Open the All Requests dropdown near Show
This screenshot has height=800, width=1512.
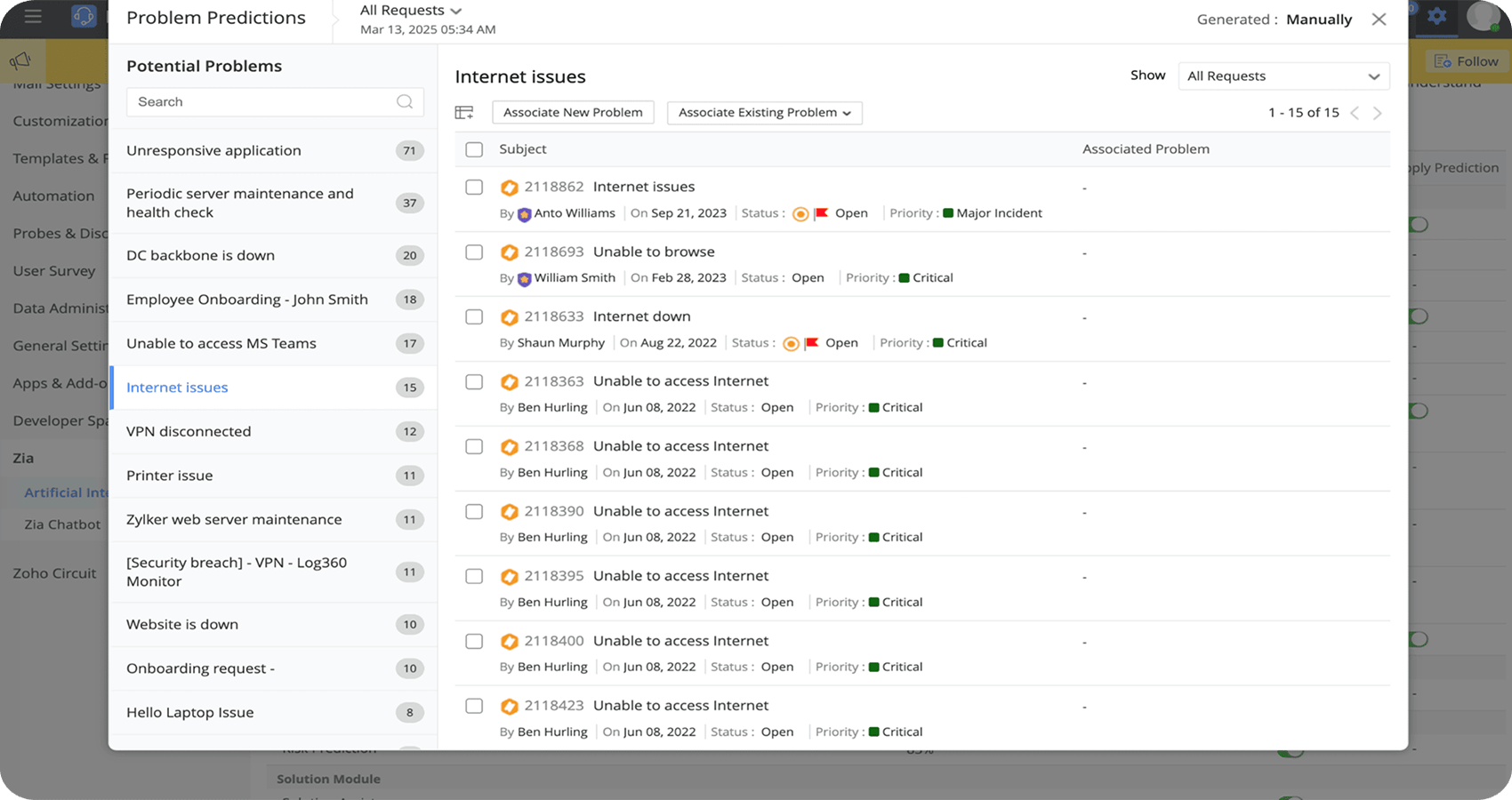point(1283,76)
